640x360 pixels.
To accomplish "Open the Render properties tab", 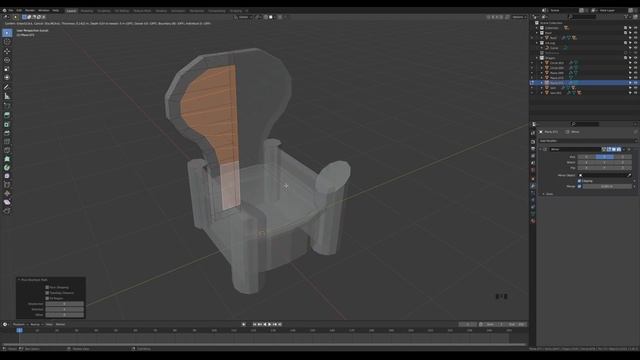I will point(533,142).
